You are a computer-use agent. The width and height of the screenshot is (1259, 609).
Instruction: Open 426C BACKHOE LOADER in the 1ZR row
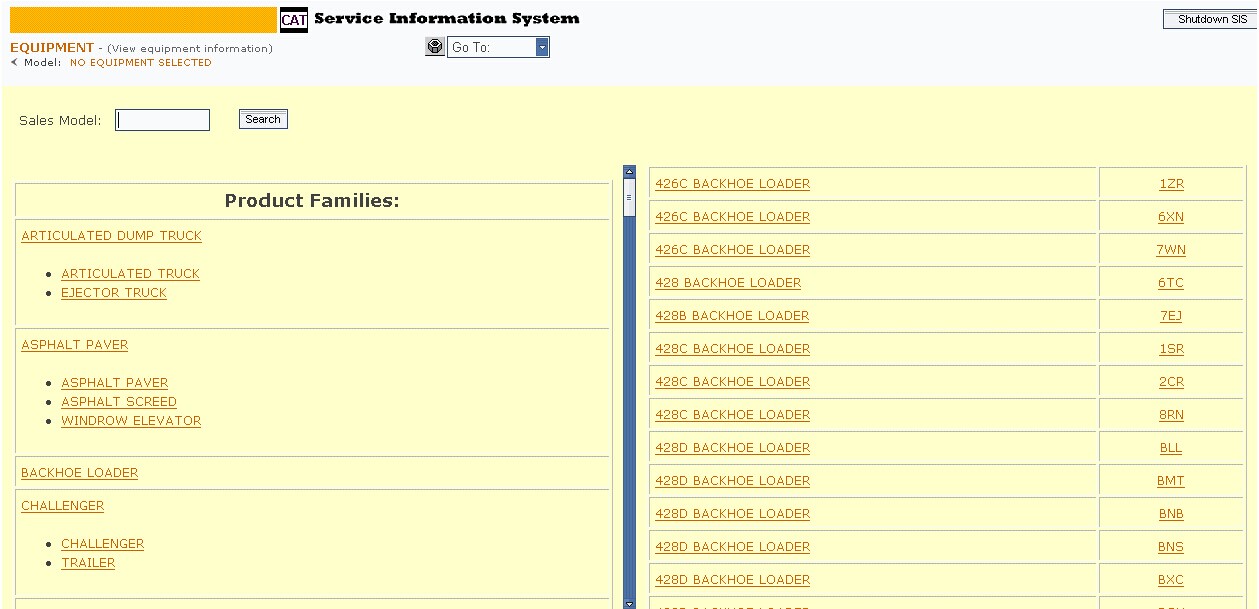[x=733, y=184]
